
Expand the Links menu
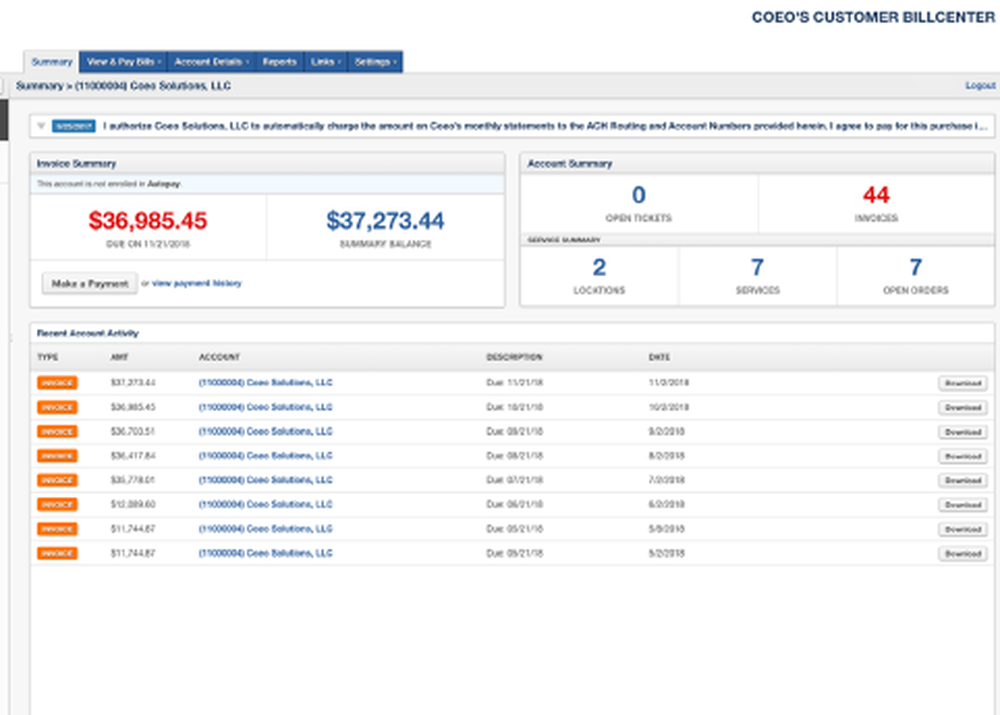(326, 62)
